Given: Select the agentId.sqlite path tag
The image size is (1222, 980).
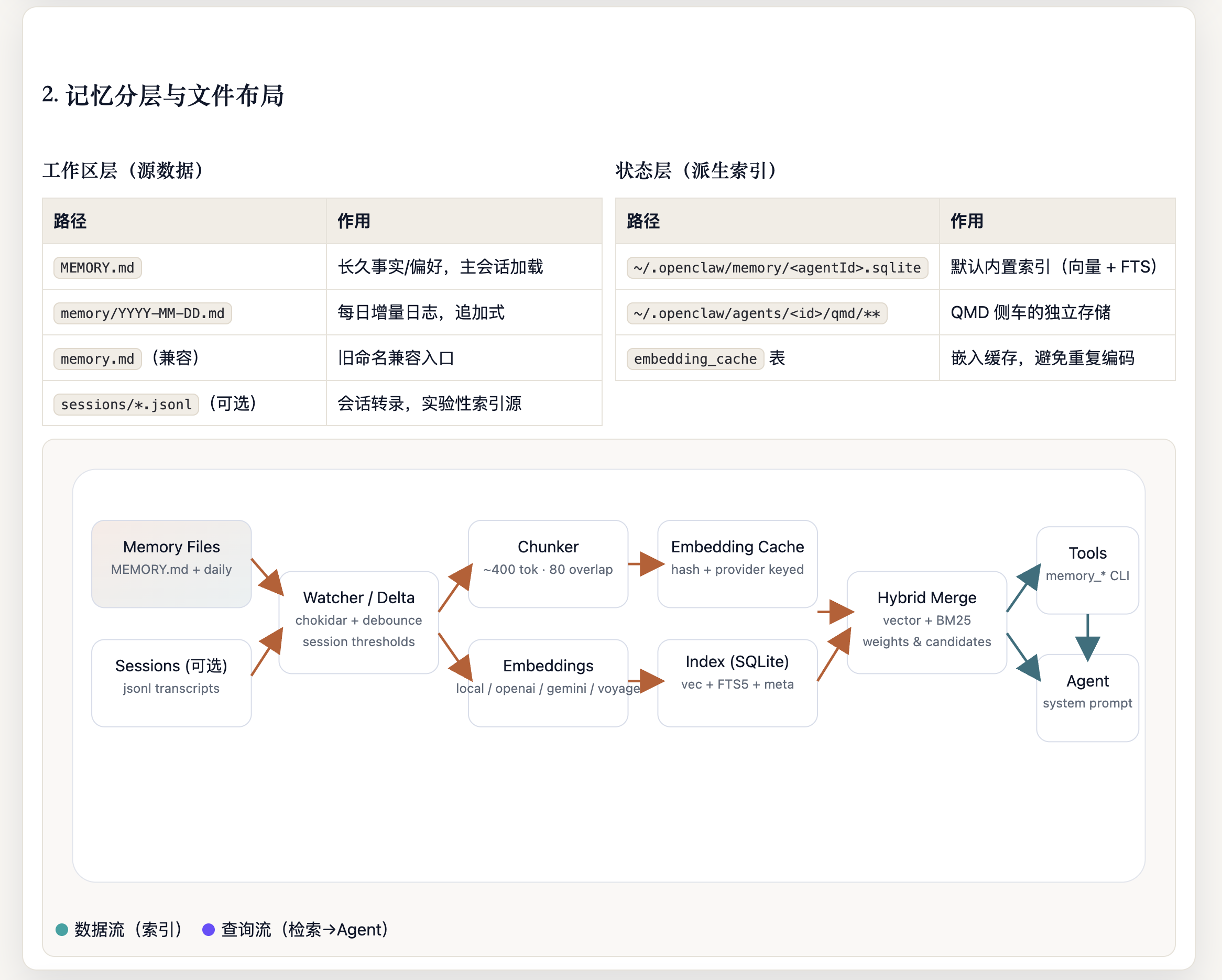Looking at the screenshot, I should point(777,267).
